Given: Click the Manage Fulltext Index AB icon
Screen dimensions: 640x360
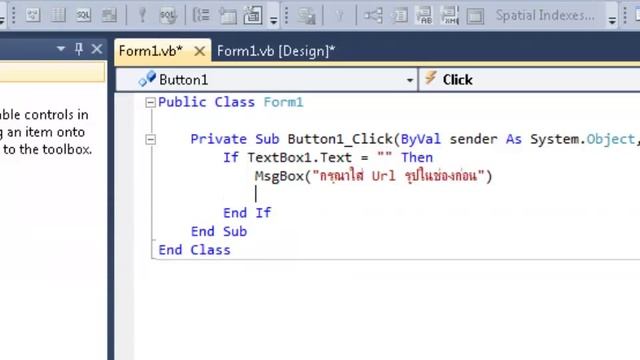Looking at the screenshot, I should 424,16.
